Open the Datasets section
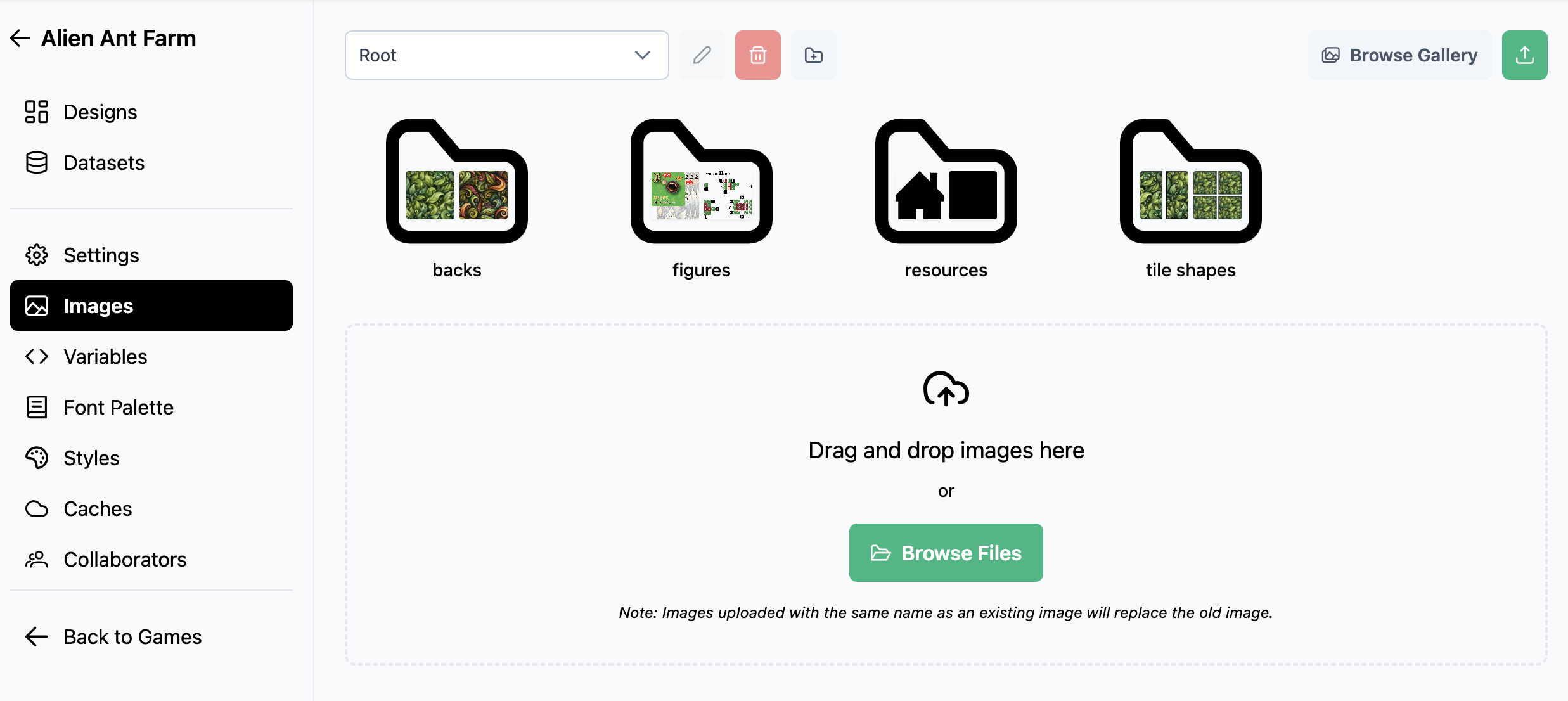The image size is (1568, 701). pyautogui.click(x=104, y=163)
